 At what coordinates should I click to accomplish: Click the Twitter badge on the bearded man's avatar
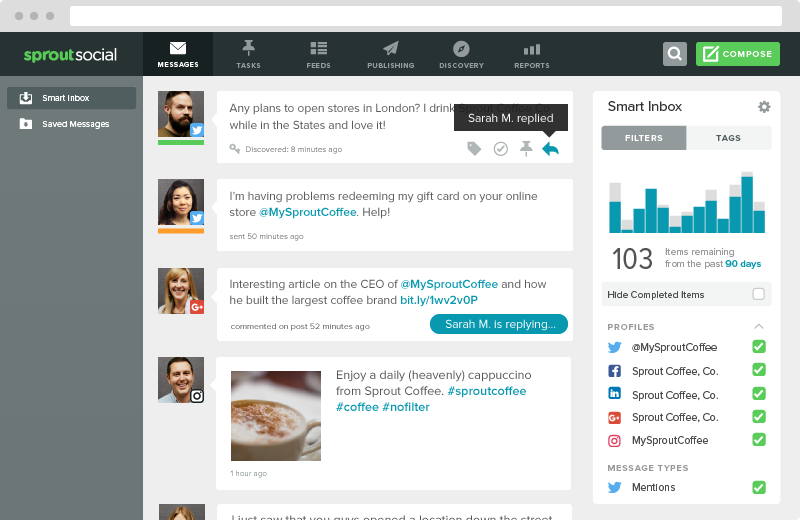197,130
